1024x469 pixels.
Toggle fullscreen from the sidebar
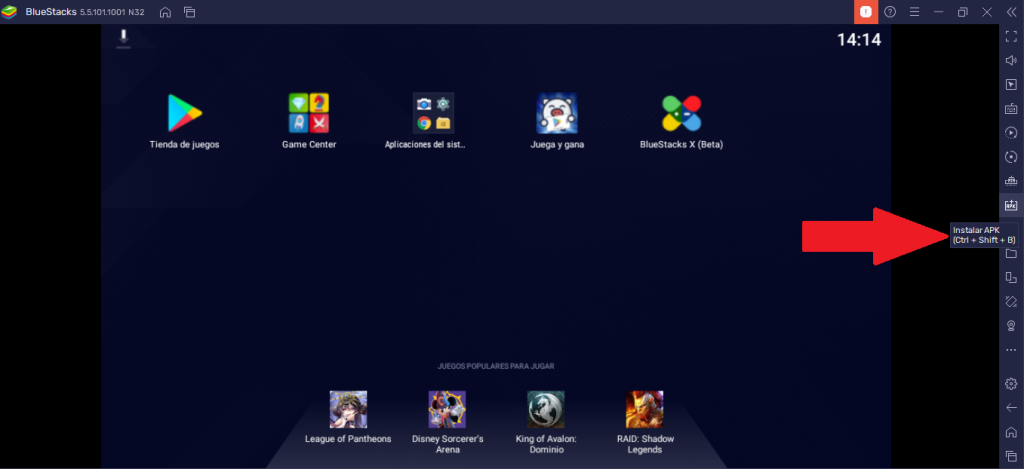click(x=1011, y=37)
